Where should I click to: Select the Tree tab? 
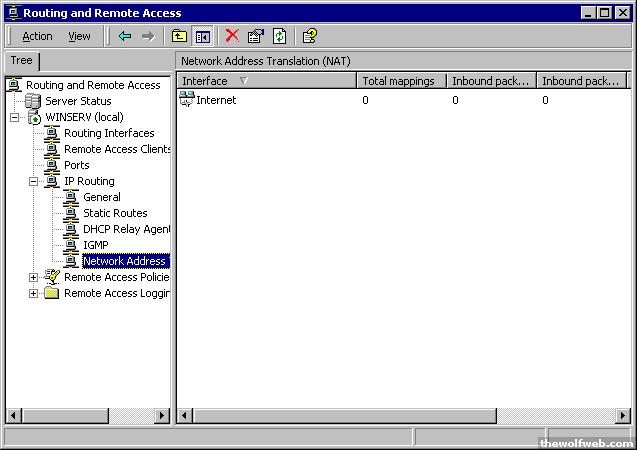point(21,61)
